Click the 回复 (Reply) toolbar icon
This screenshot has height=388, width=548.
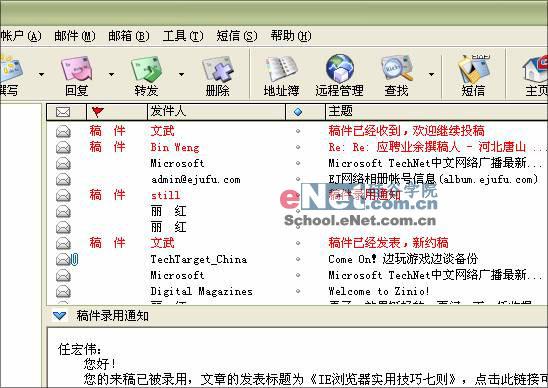pos(76,69)
